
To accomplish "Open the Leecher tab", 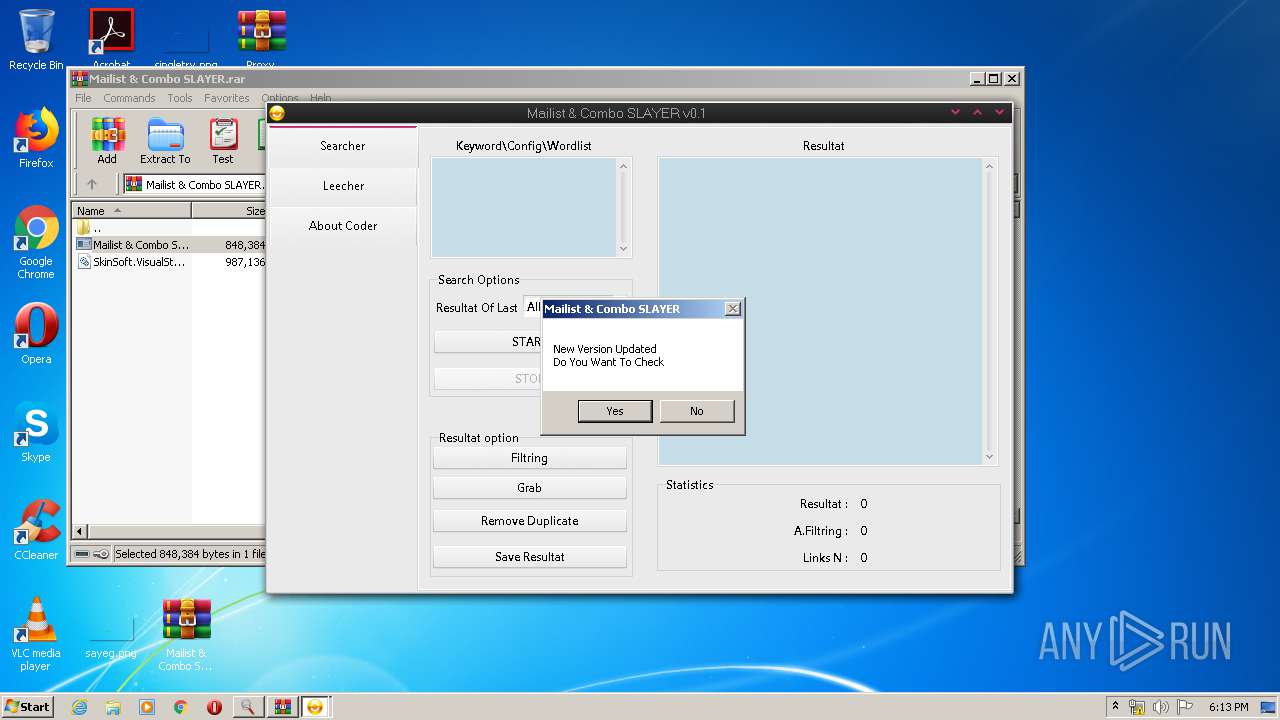I will (343, 186).
